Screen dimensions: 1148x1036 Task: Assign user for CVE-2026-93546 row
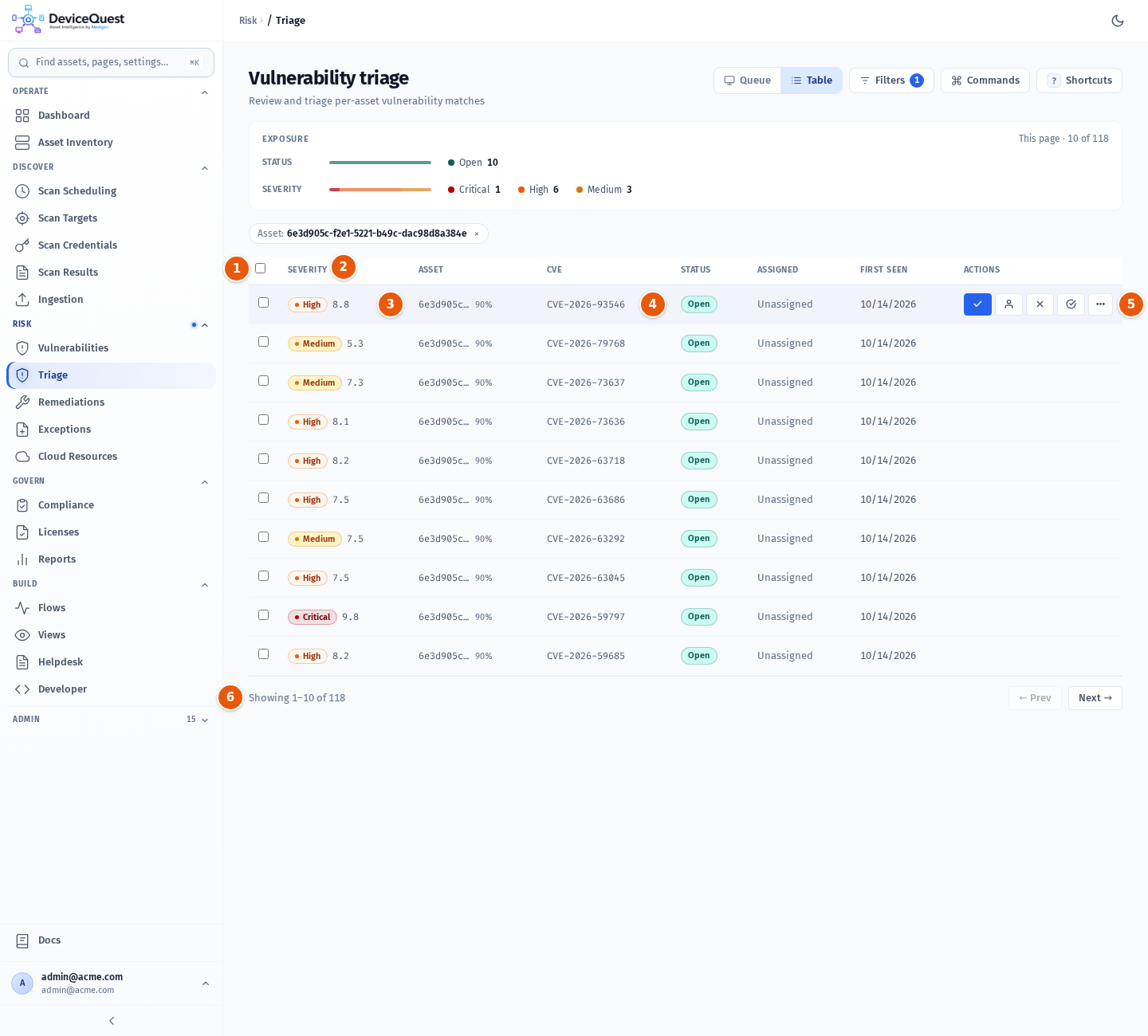1008,304
